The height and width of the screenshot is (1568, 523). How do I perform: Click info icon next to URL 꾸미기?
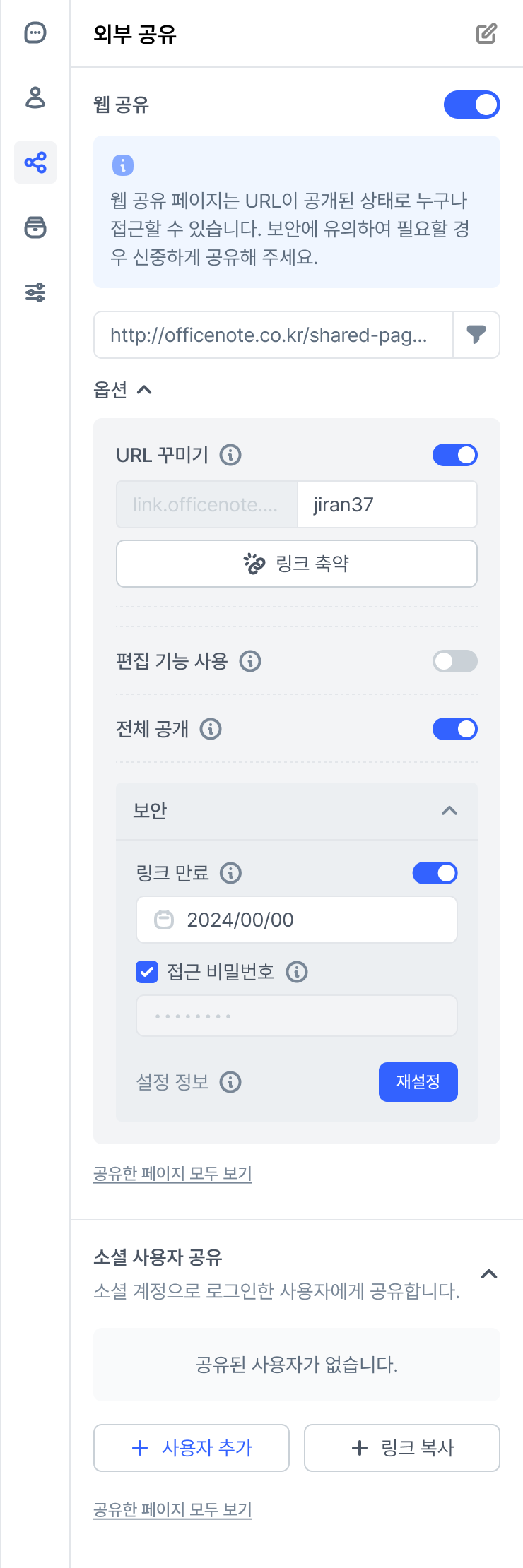point(230,455)
